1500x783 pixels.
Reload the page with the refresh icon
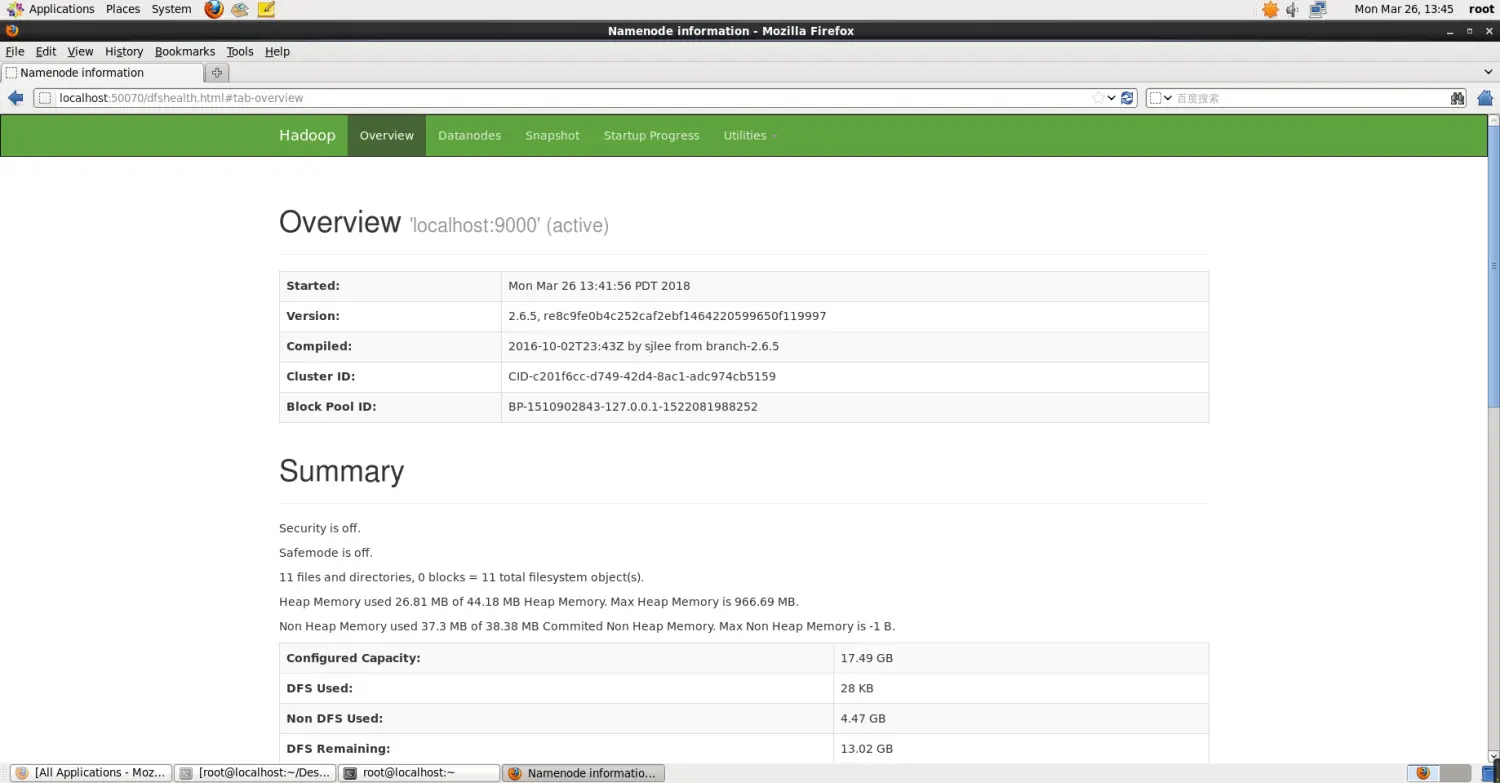pyautogui.click(x=1127, y=98)
